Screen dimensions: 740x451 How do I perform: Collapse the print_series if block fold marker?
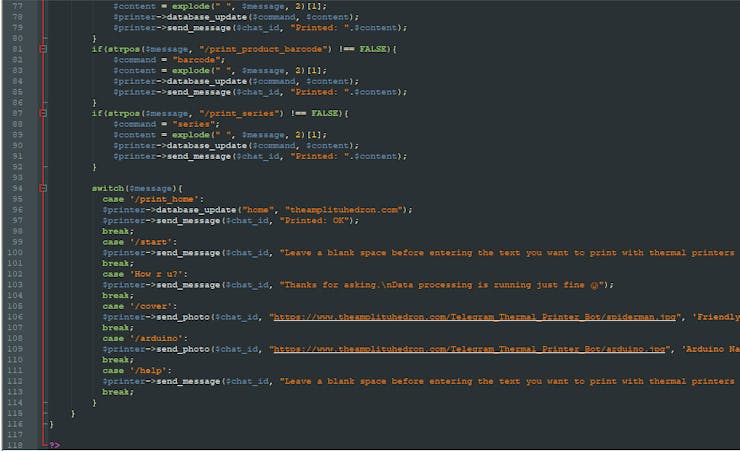tap(43, 113)
